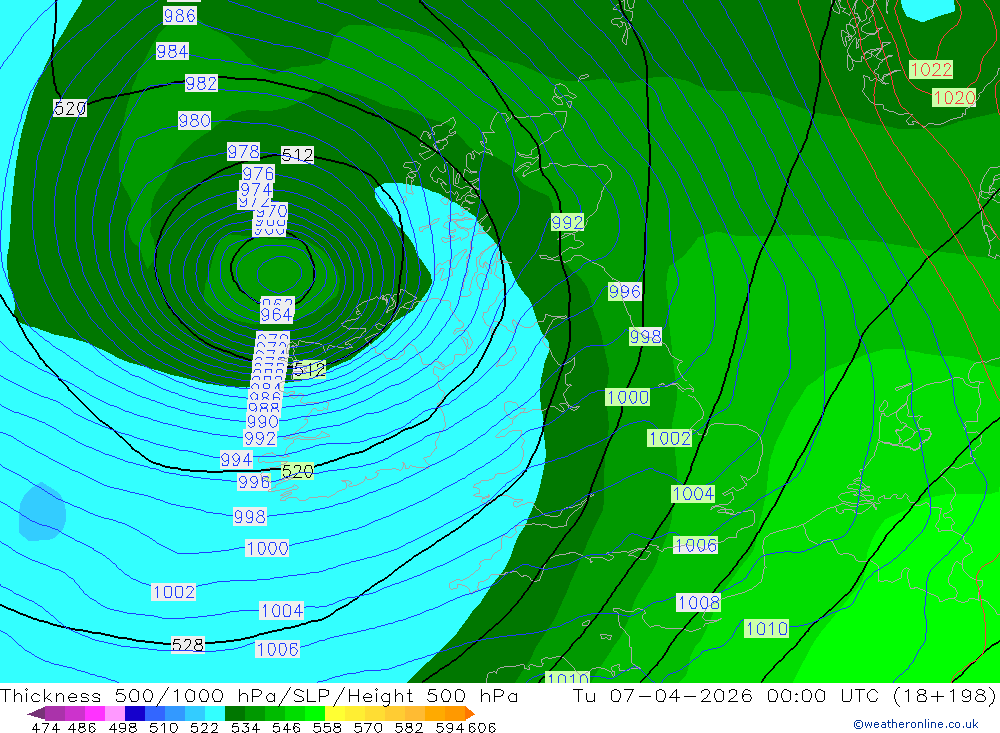Click the legend value '498'
The width and height of the screenshot is (1000, 733).
click(x=123, y=727)
